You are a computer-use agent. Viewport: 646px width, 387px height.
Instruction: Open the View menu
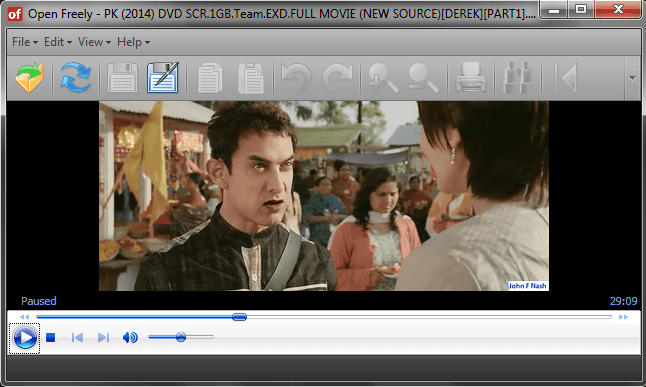point(94,42)
